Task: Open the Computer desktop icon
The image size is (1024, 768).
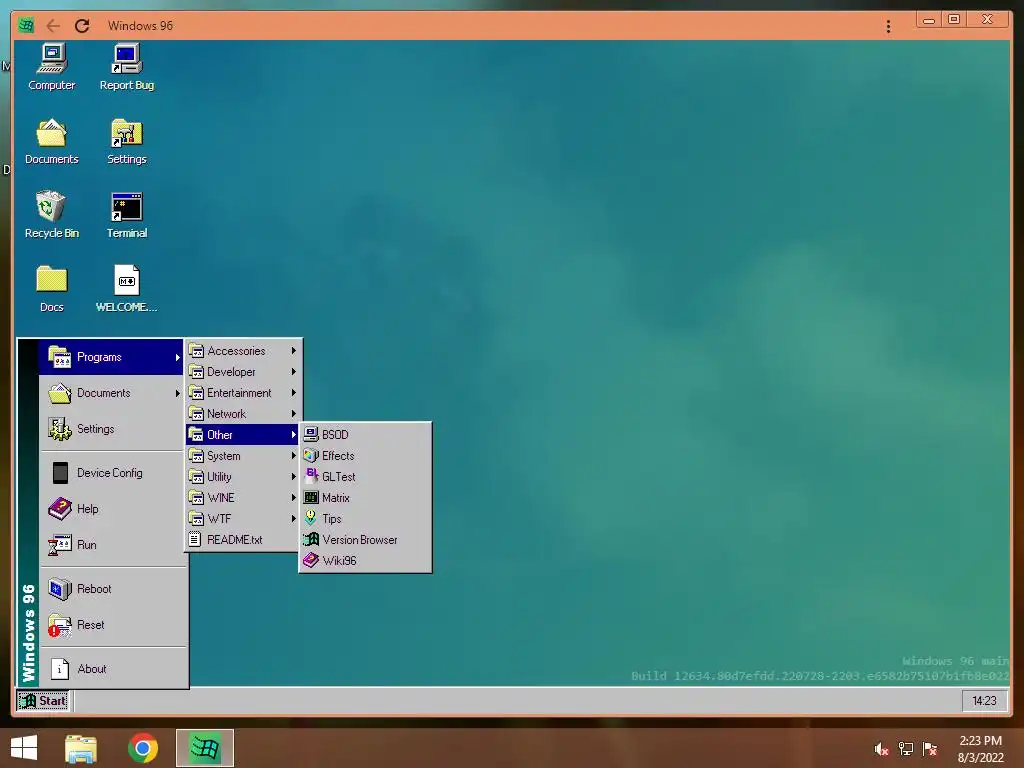Action: 52,67
